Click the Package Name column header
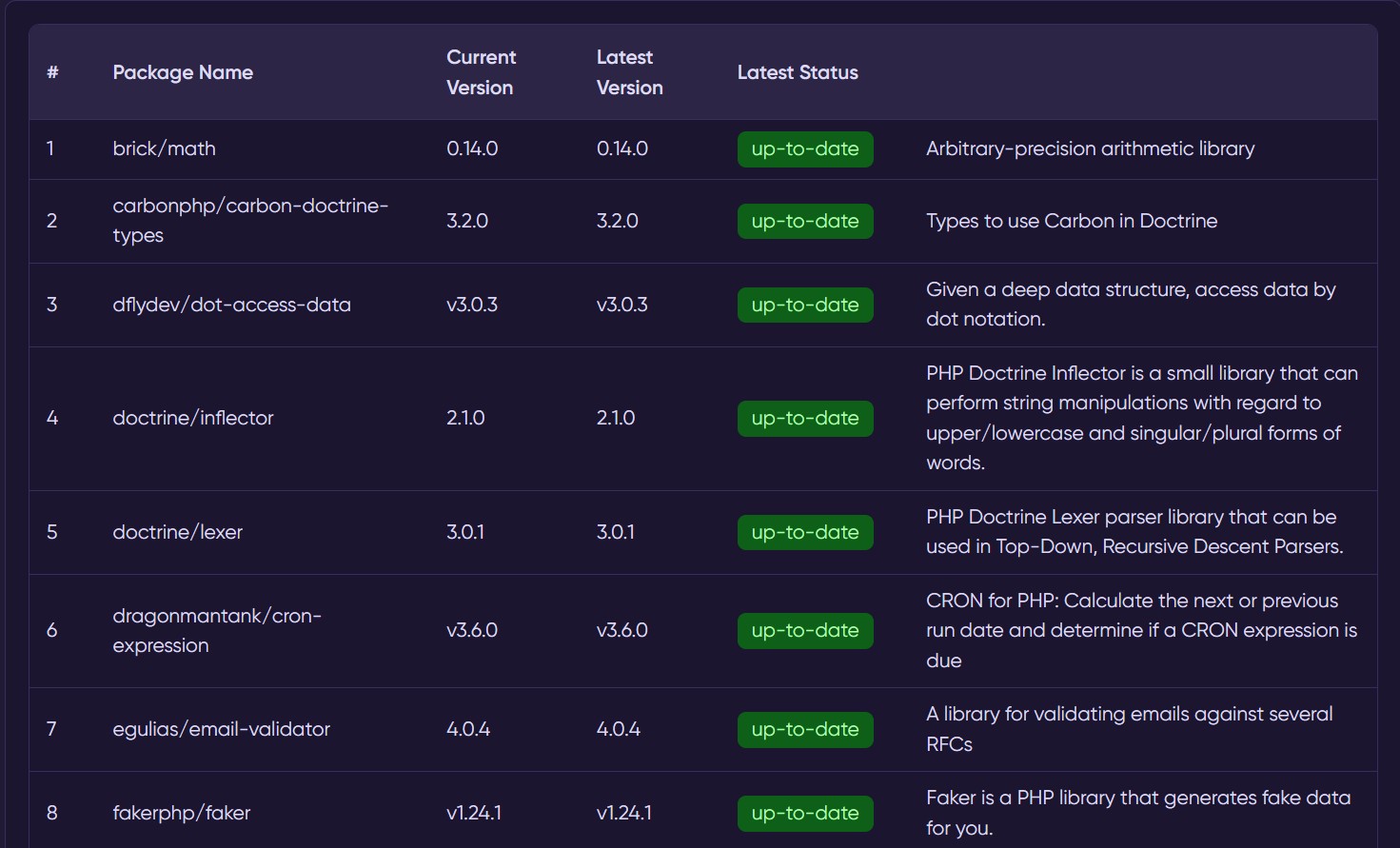Viewport: 1400px width, 848px height. pyautogui.click(x=183, y=72)
